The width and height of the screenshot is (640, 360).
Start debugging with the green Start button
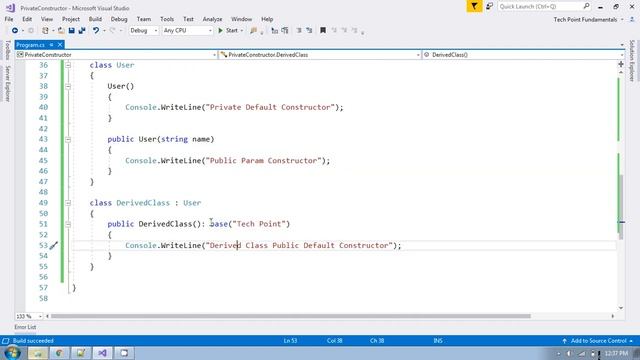[228, 30]
